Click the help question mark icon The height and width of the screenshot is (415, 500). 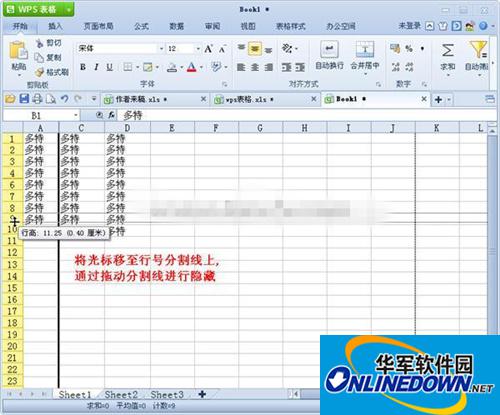tap(483, 26)
